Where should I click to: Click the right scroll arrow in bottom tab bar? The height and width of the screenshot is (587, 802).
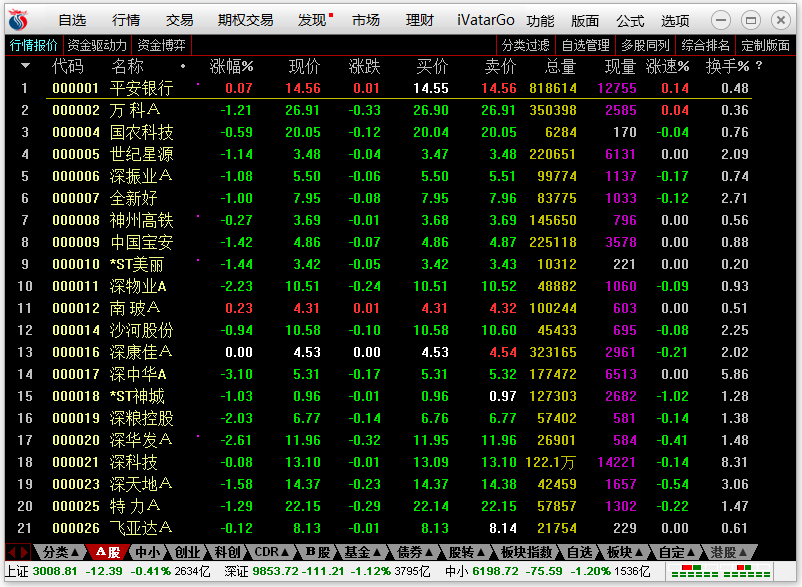(x=24, y=552)
